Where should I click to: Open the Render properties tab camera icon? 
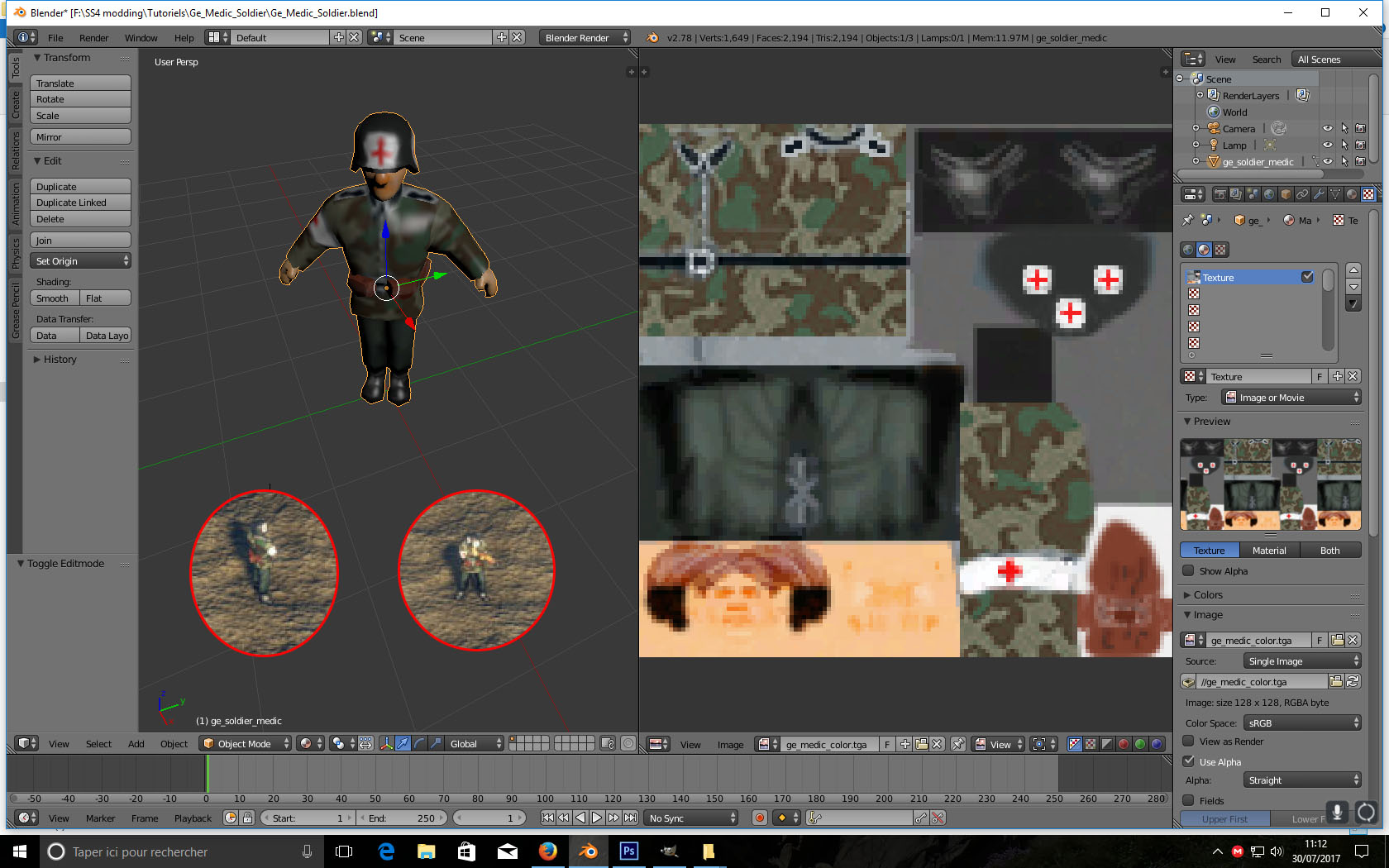click(x=1220, y=194)
